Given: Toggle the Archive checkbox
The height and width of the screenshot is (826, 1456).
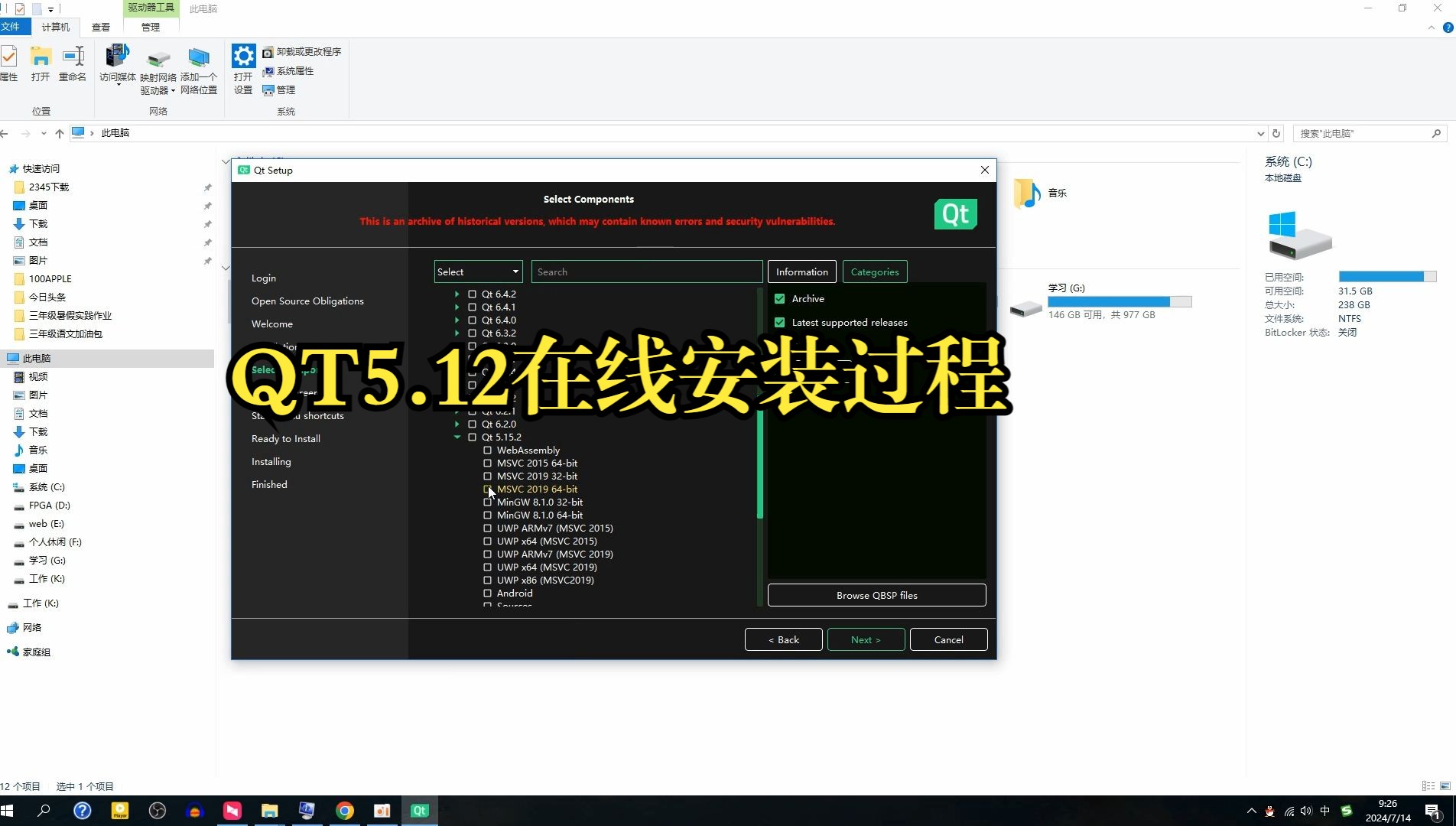Looking at the screenshot, I should [780, 299].
